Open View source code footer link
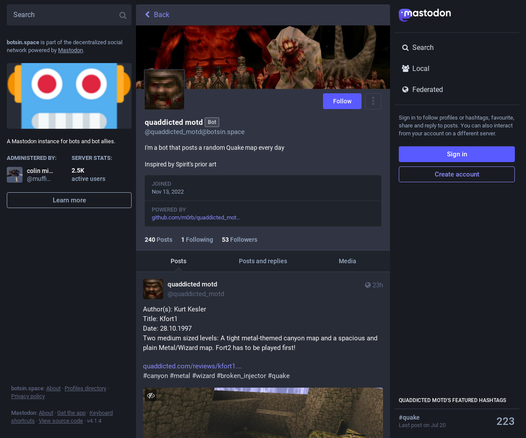The width and height of the screenshot is (526, 438). (61, 421)
